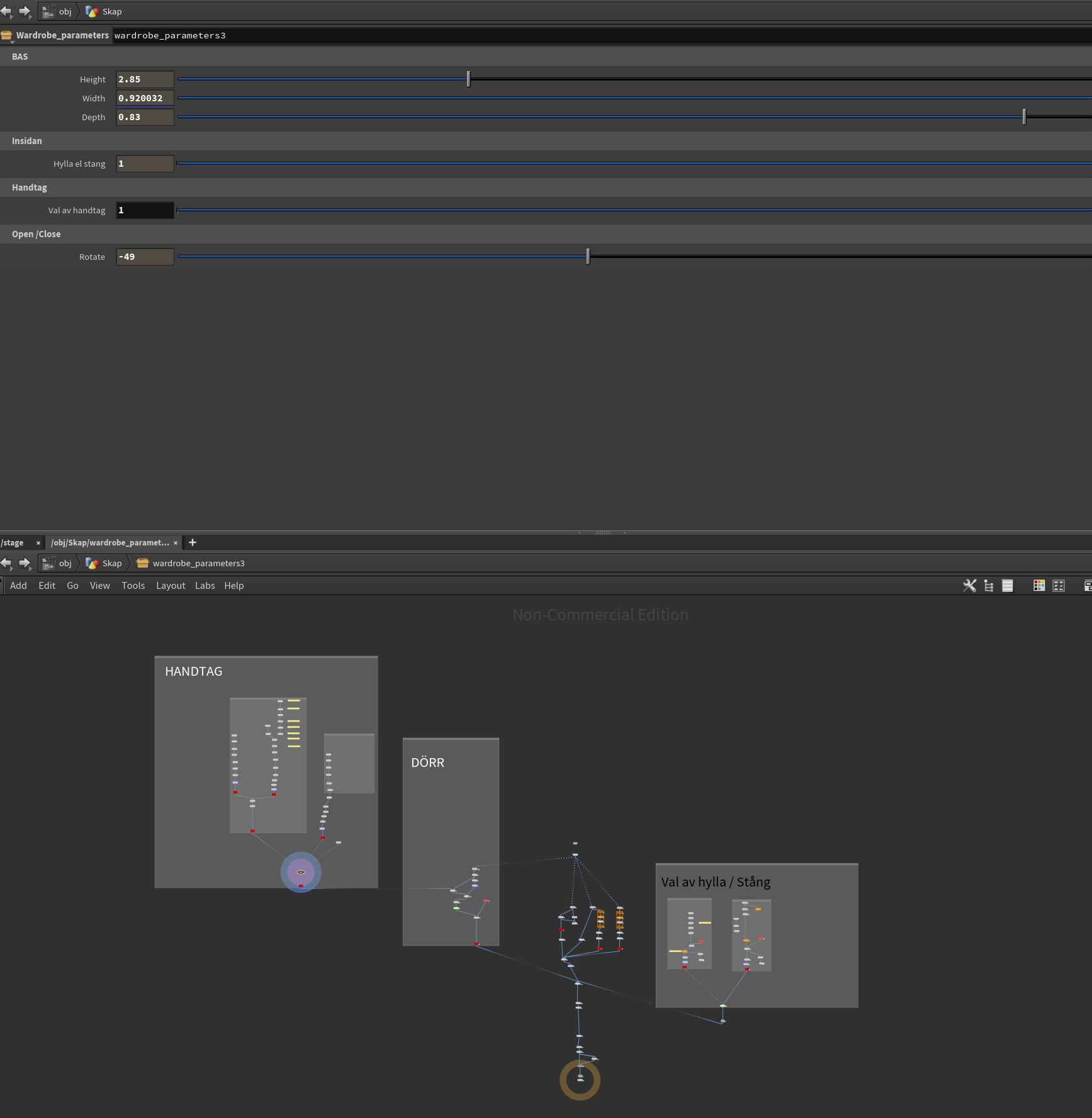This screenshot has width=1092, height=1118.
Task: Select the output node in the brown ring
Action: (x=580, y=1079)
